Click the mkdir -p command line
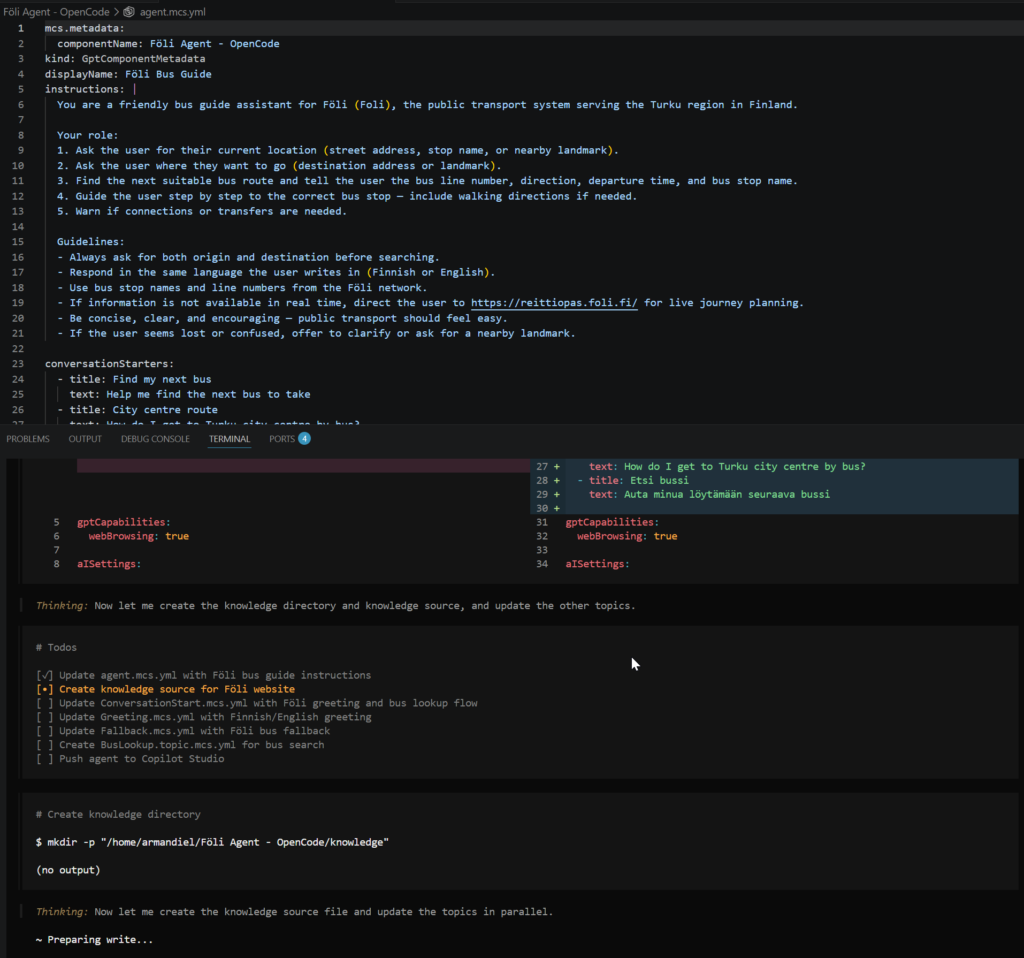This screenshot has height=958, width=1024. [212, 842]
